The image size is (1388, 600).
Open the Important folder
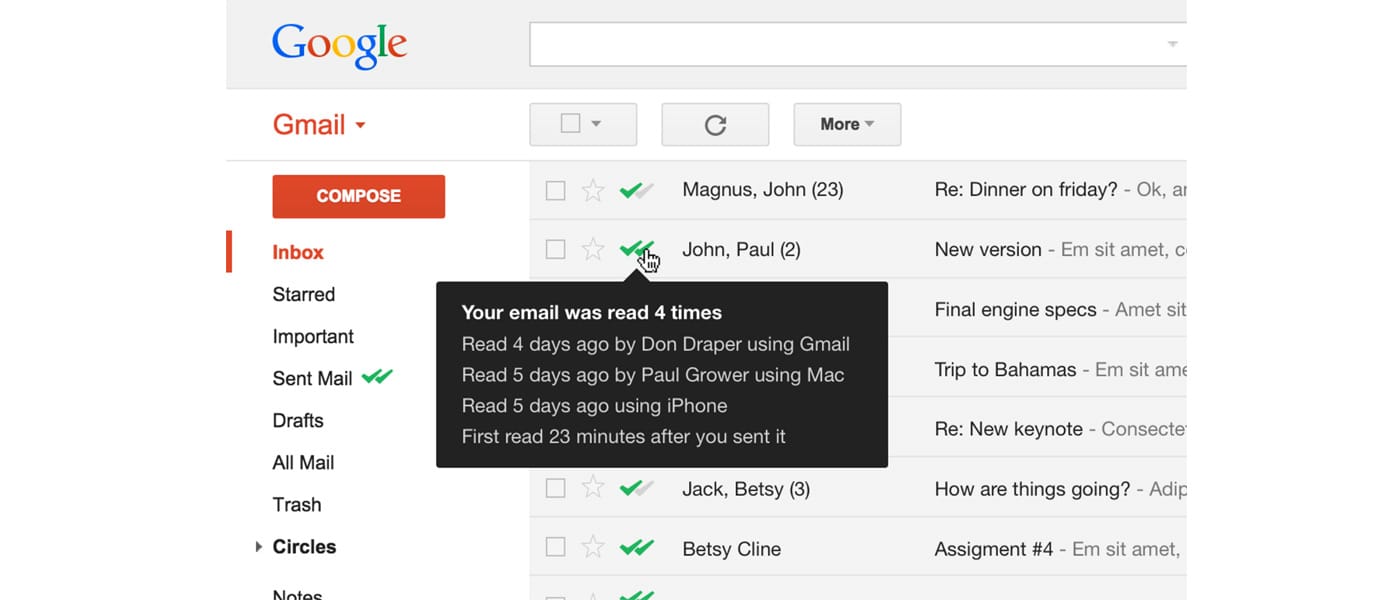click(x=313, y=336)
